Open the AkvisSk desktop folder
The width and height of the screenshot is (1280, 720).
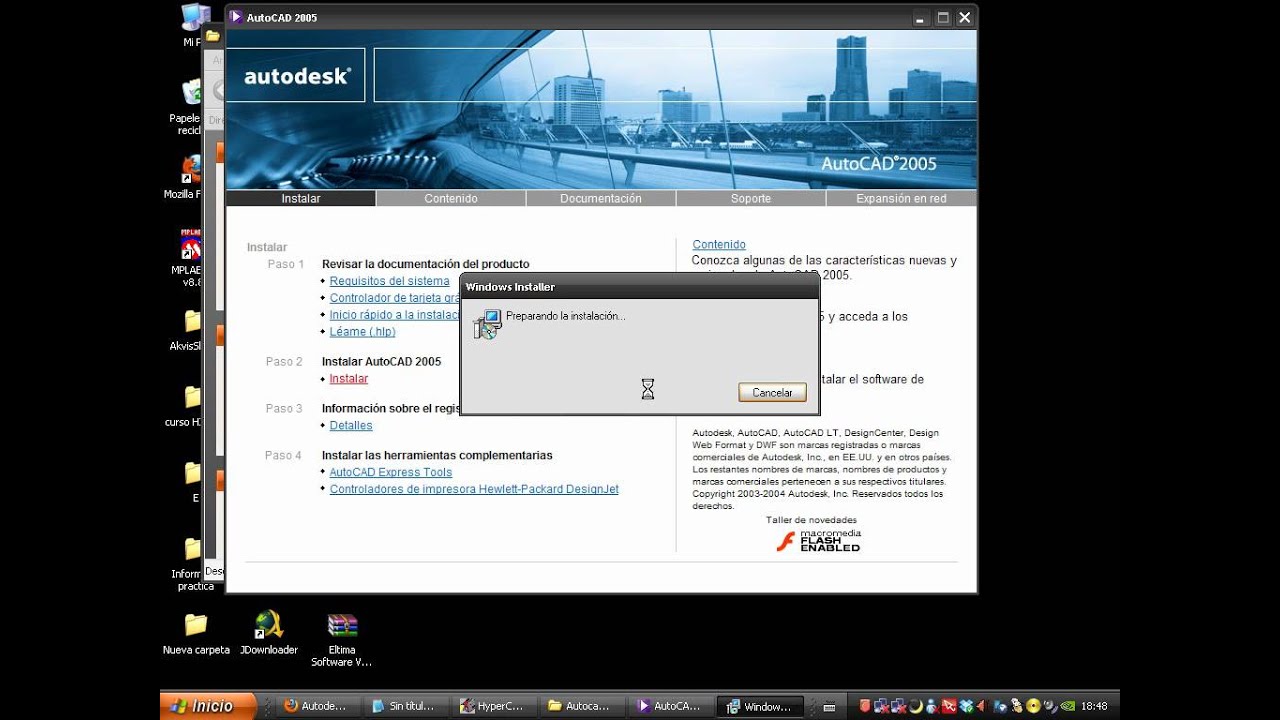[191, 330]
